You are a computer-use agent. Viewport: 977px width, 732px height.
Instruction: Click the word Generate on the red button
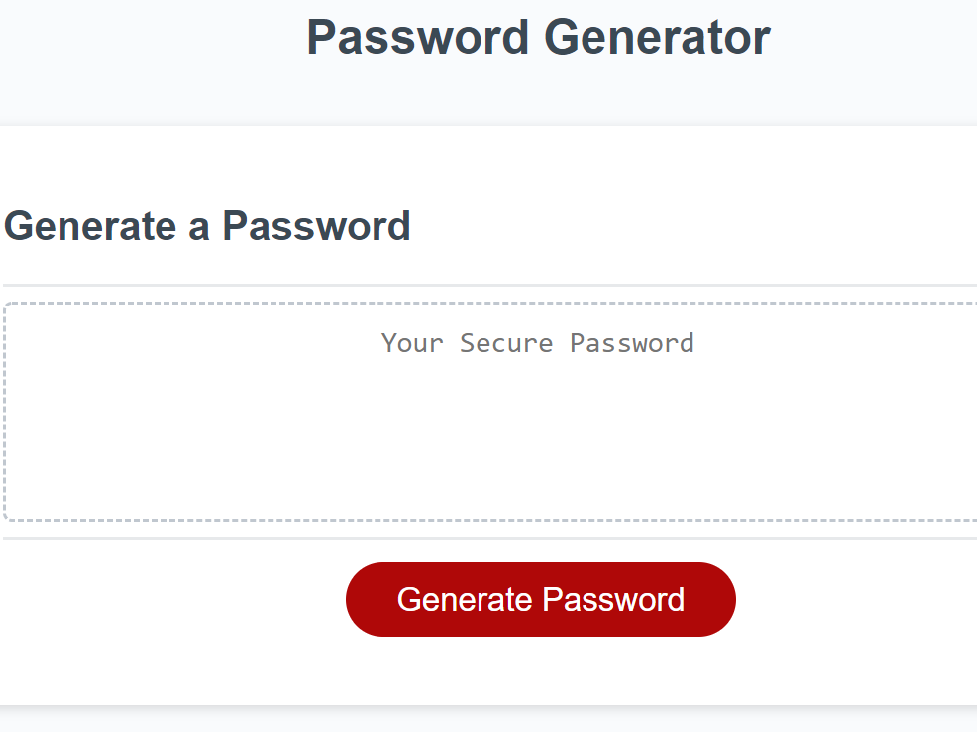click(x=464, y=599)
